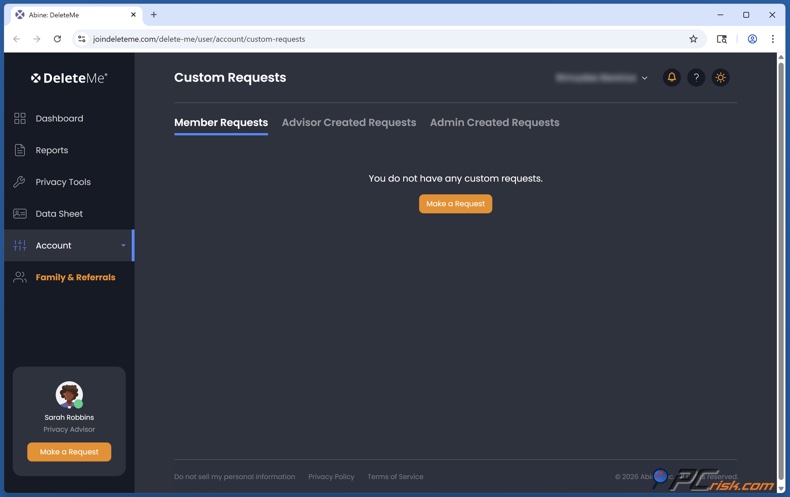The width and height of the screenshot is (790, 497).
Task: Open notifications bell icon
Action: 671,77
